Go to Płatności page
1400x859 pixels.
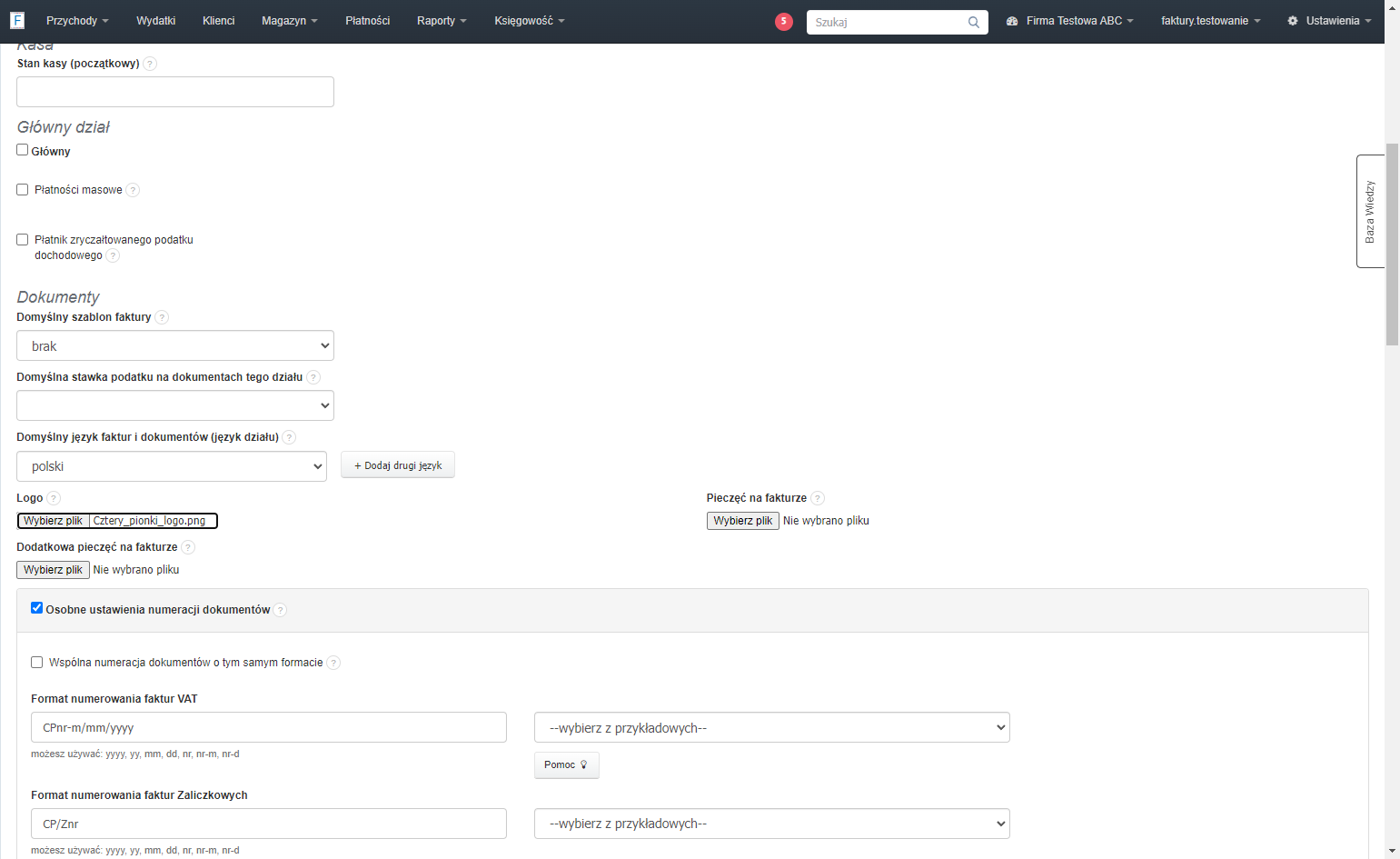coord(368,21)
